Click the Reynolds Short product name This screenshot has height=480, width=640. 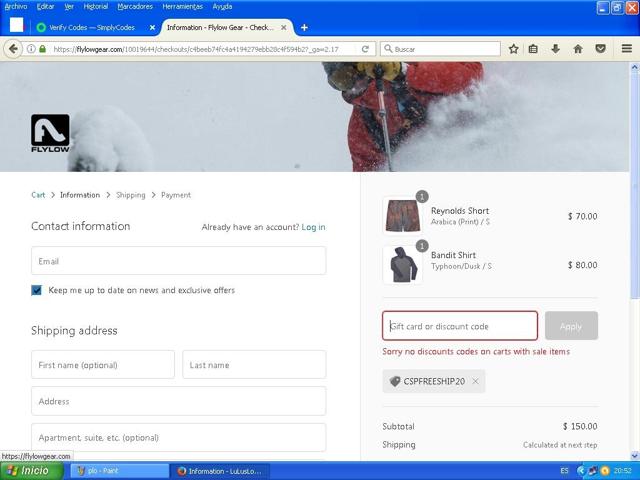[460, 211]
